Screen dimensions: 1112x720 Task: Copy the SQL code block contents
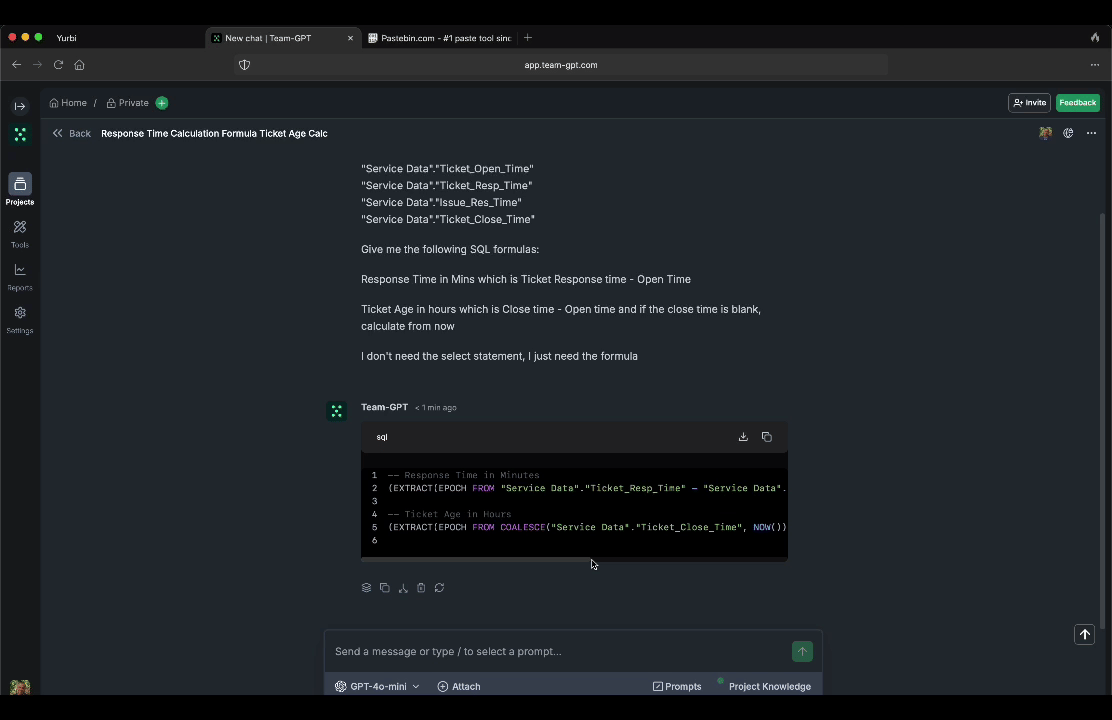(767, 437)
